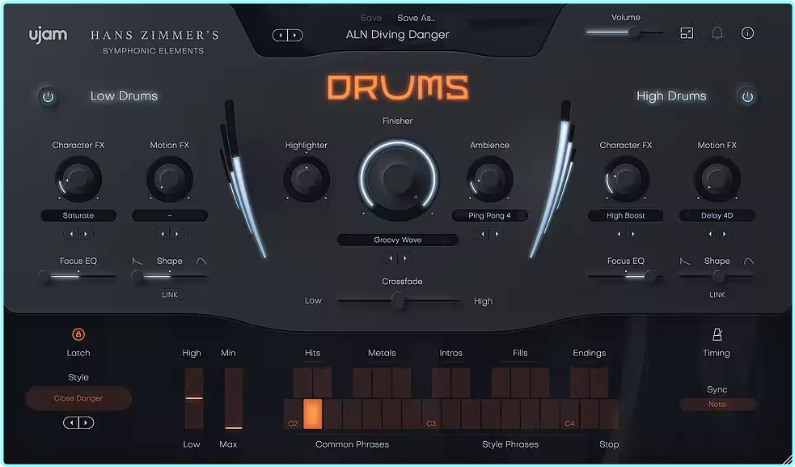Click the first Metals pad
Viewport: 795px width, 467px height.
362,382
